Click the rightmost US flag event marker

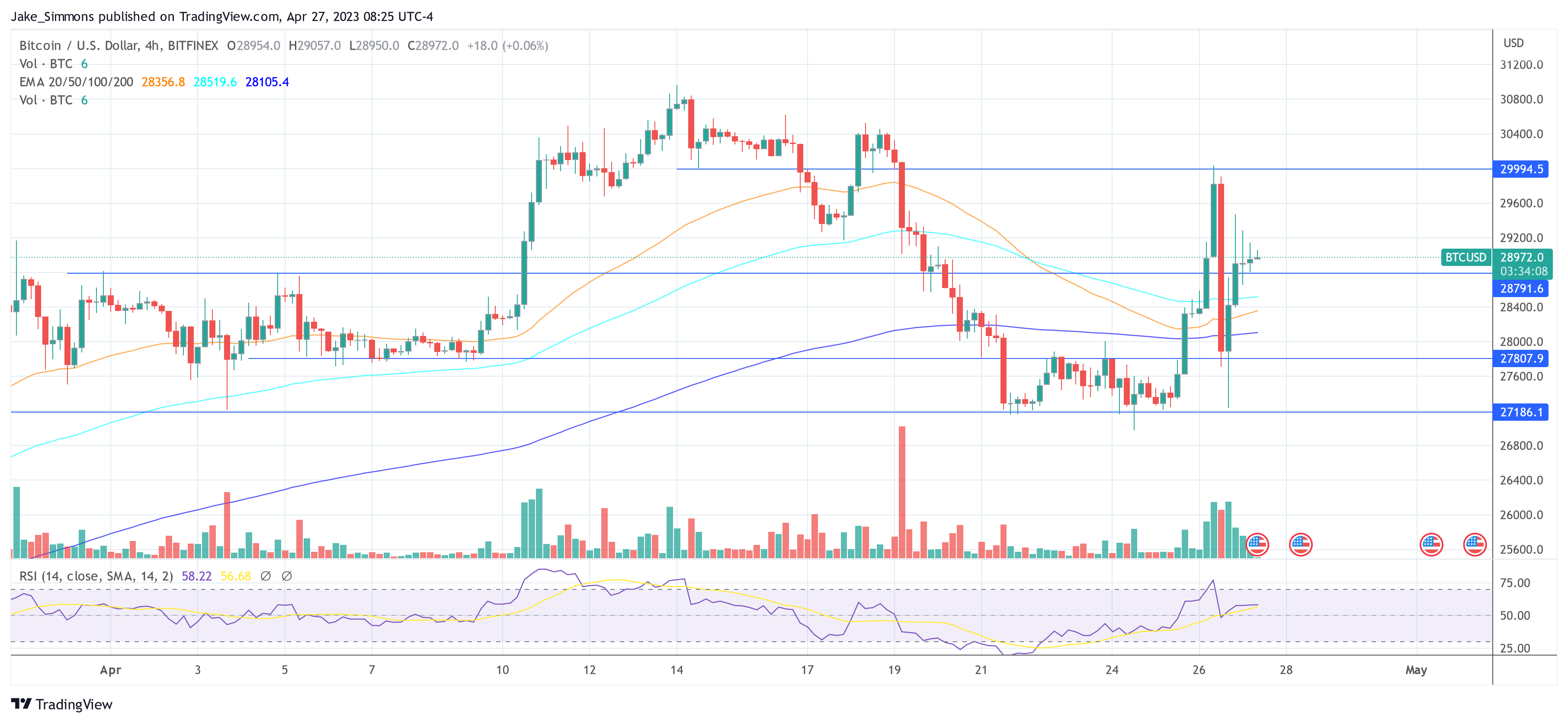[x=1474, y=544]
